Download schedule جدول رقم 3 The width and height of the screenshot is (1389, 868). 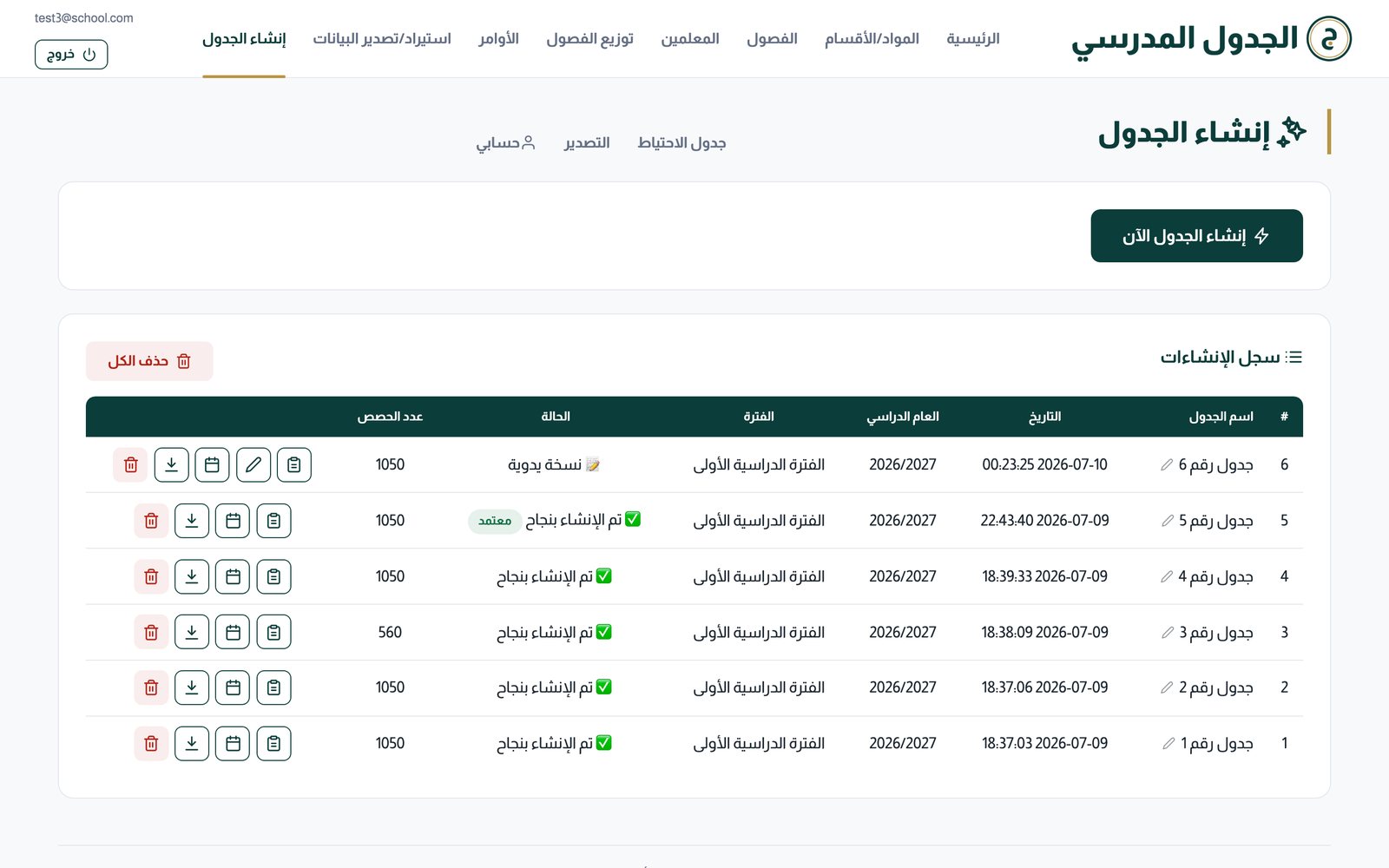coord(192,632)
